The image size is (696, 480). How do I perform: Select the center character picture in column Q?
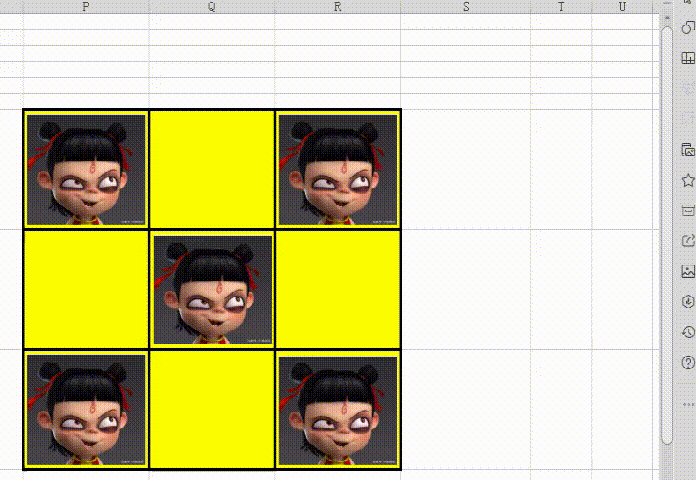tap(213, 290)
